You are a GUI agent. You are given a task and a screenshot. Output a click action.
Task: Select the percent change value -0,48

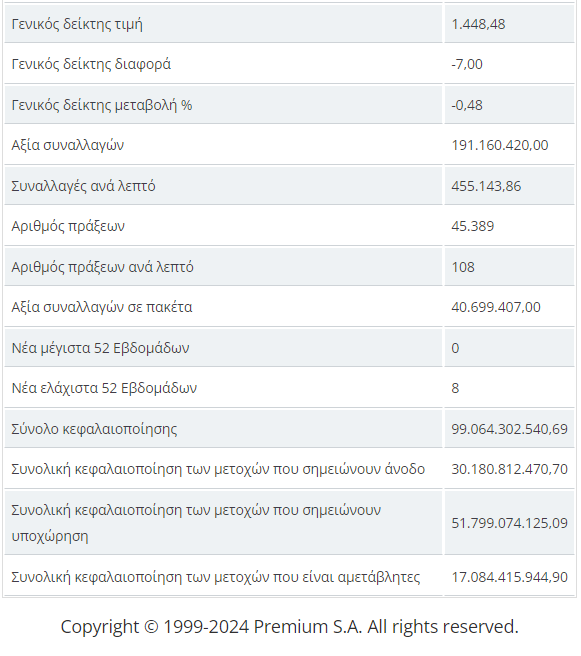467,105
